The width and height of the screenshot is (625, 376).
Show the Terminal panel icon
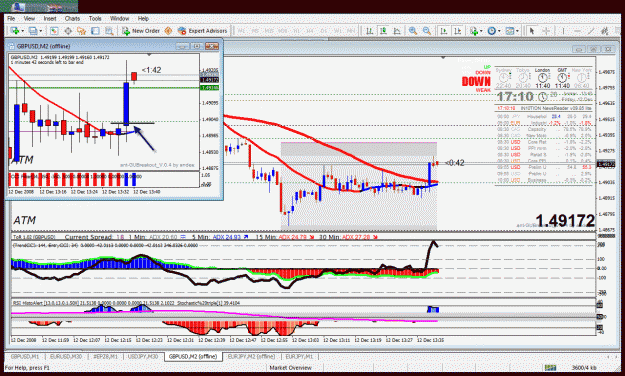pyautogui.click(x=95, y=31)
